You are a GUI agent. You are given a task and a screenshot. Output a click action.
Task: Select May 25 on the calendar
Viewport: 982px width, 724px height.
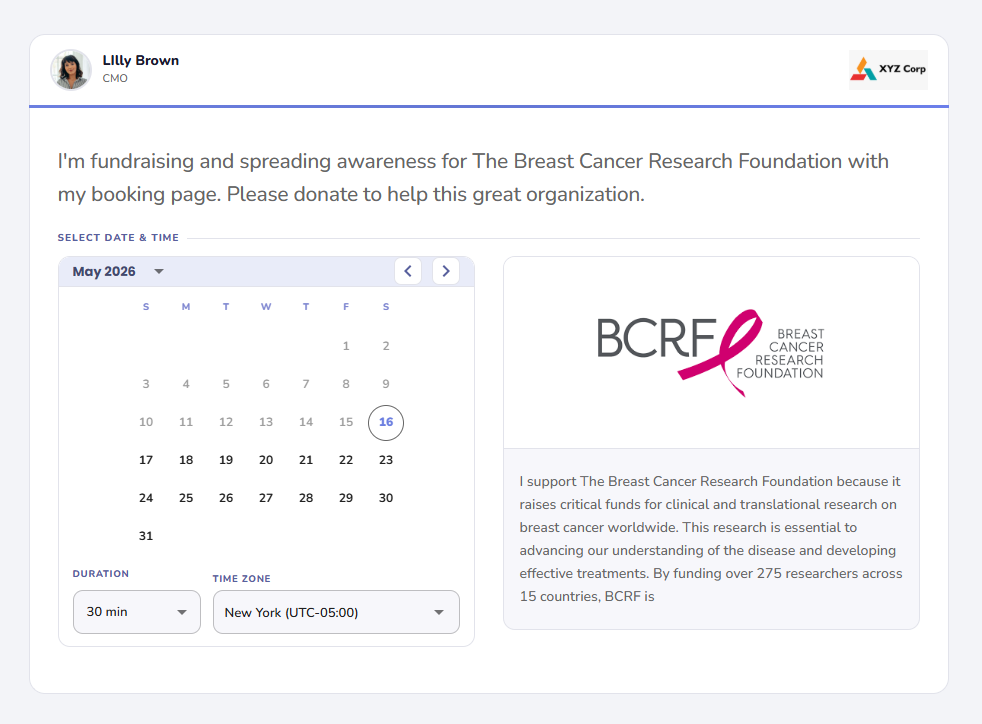pyautogui.click(x=186, y=498)
